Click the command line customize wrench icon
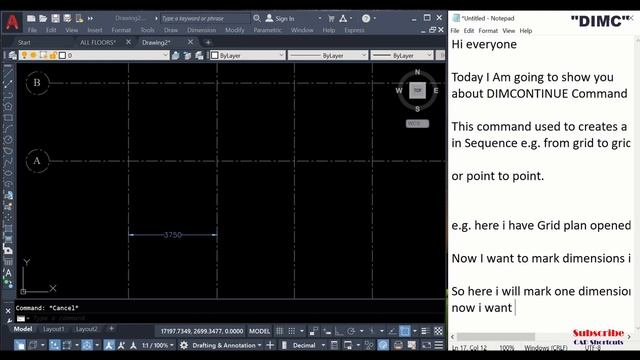 pyautogui.click(x=8, y=320)
